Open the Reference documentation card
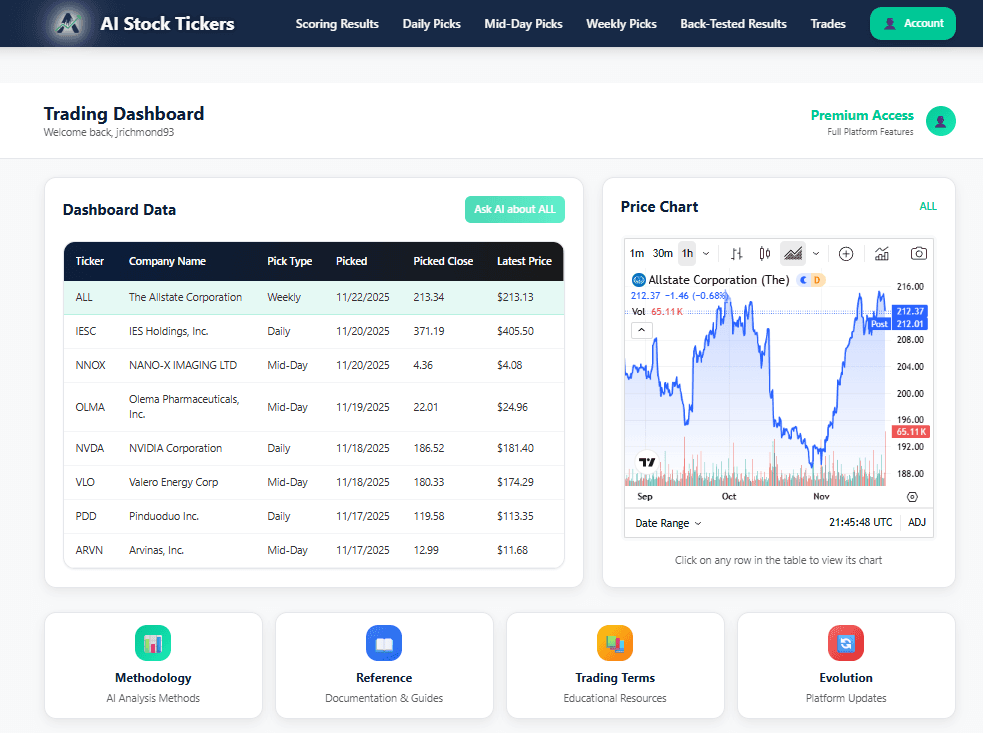This screenshot has width=983, height=733. [384, 665]
